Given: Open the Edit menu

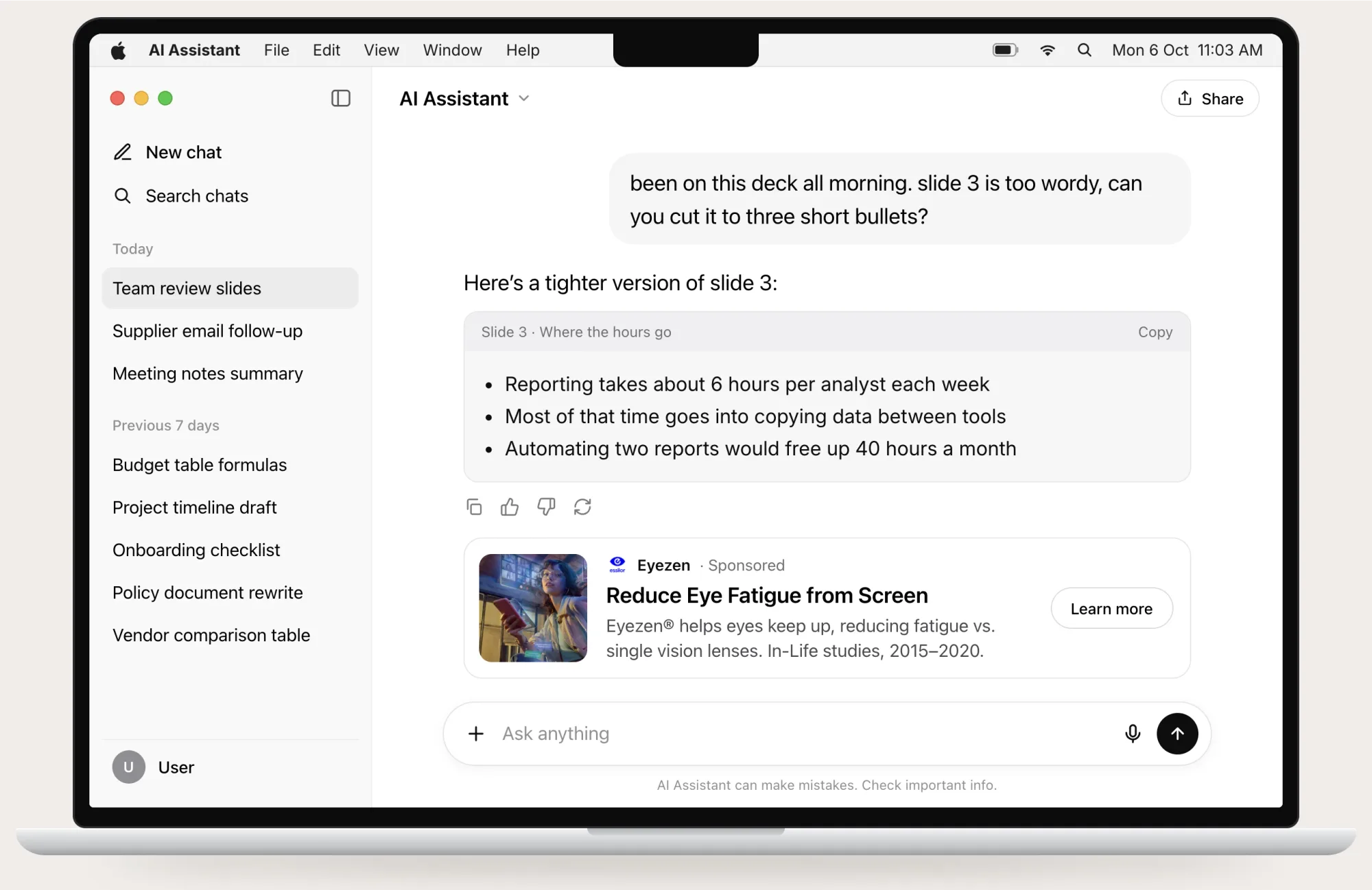Looking at the screenshot, I should click(327, 50).
